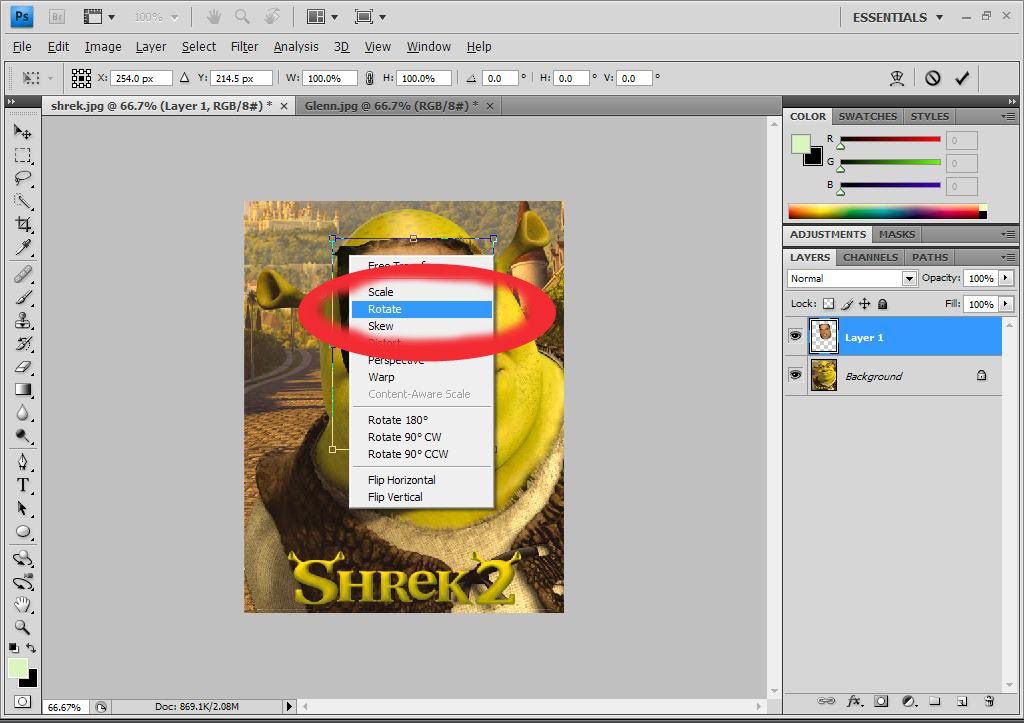Viewport: 1024px width, 723px height.
Task: Launch Bridge from the Br icon
Action: pyautogui.click(x=57, y=17)
